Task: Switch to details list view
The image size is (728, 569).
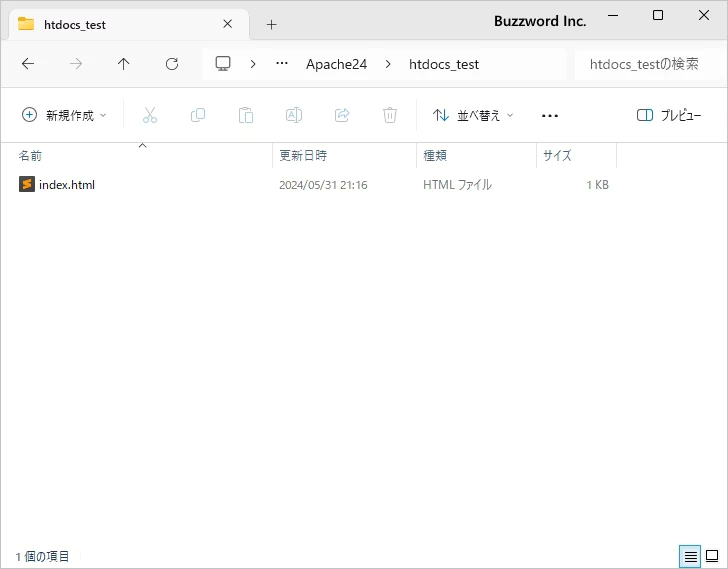Action: point(690,556)
